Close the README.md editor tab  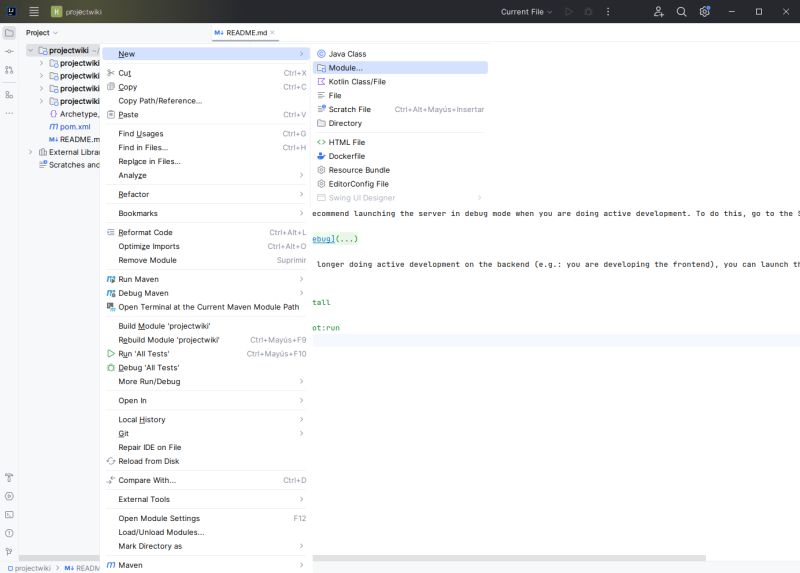(272, 33)
